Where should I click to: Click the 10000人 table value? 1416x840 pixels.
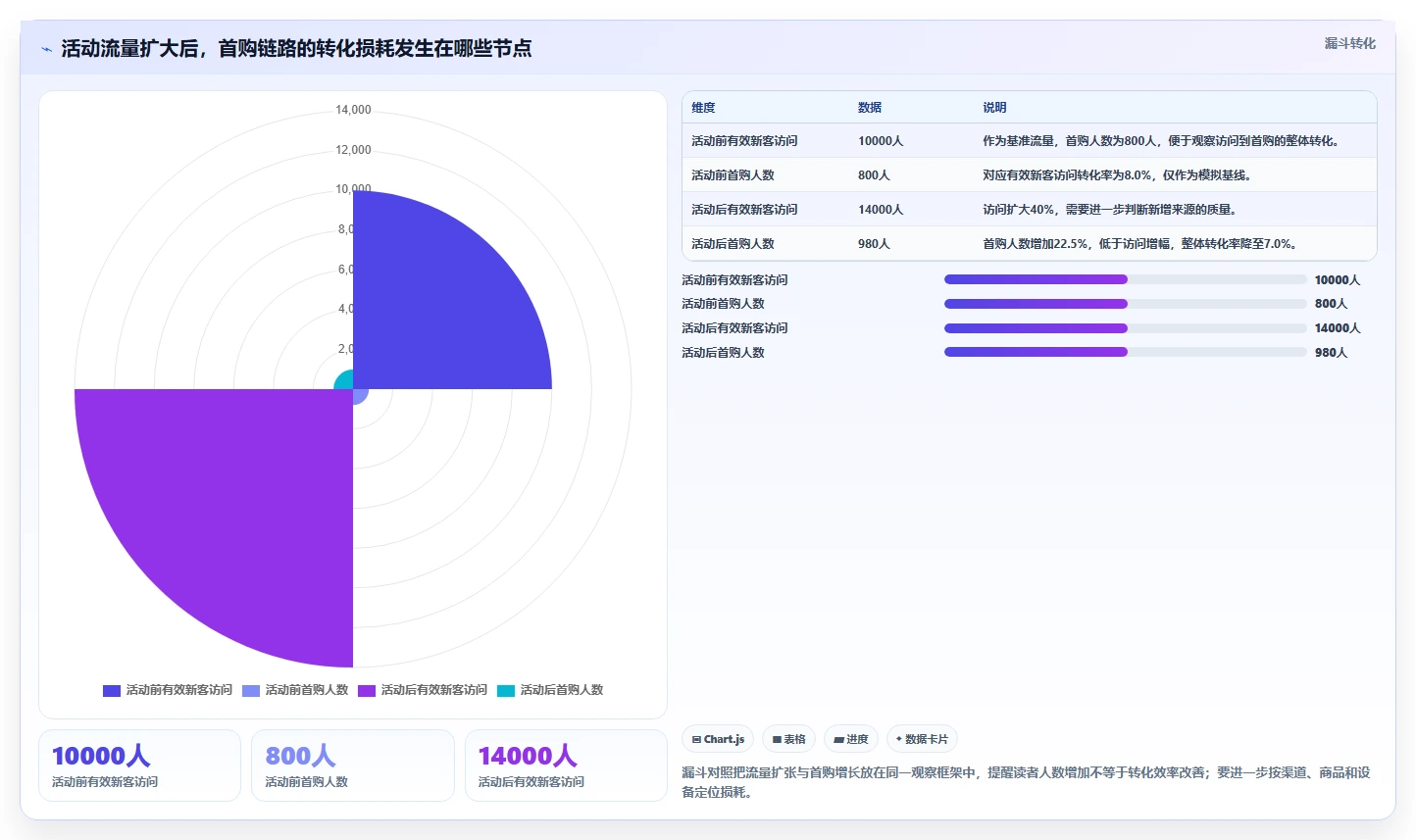pos(881,141)
